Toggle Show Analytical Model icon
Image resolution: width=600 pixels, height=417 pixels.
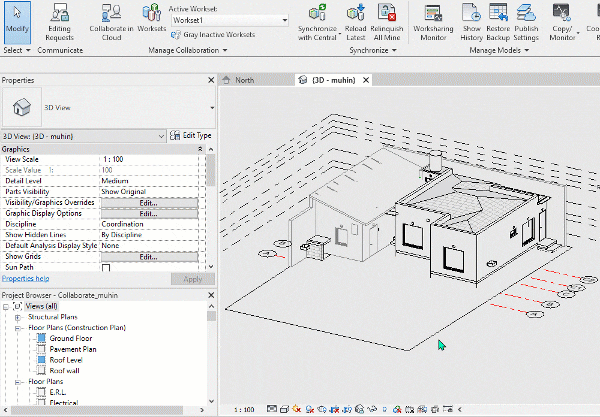tap(422, 409)
